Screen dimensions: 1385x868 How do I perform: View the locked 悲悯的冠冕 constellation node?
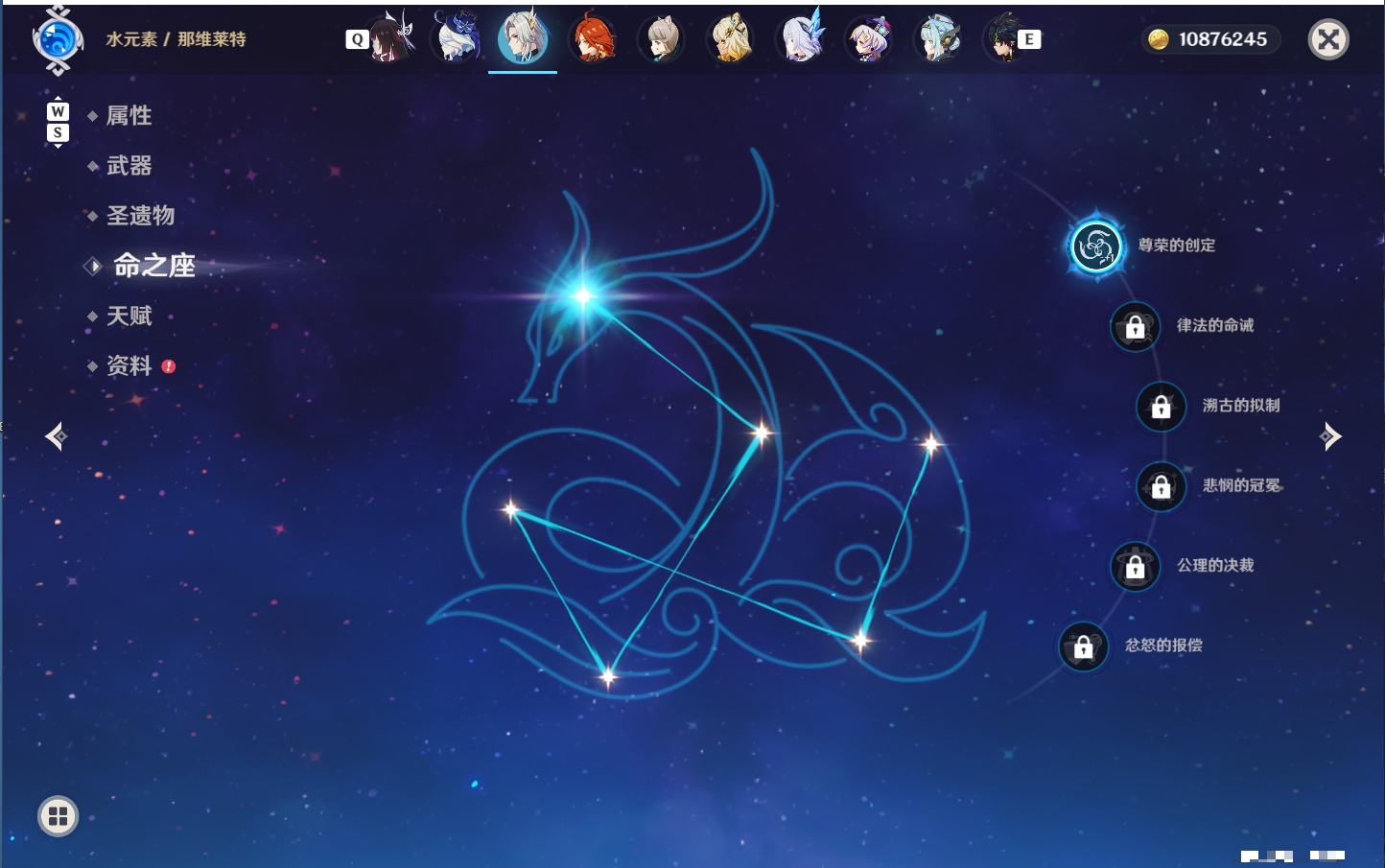tap(1161, 486)
